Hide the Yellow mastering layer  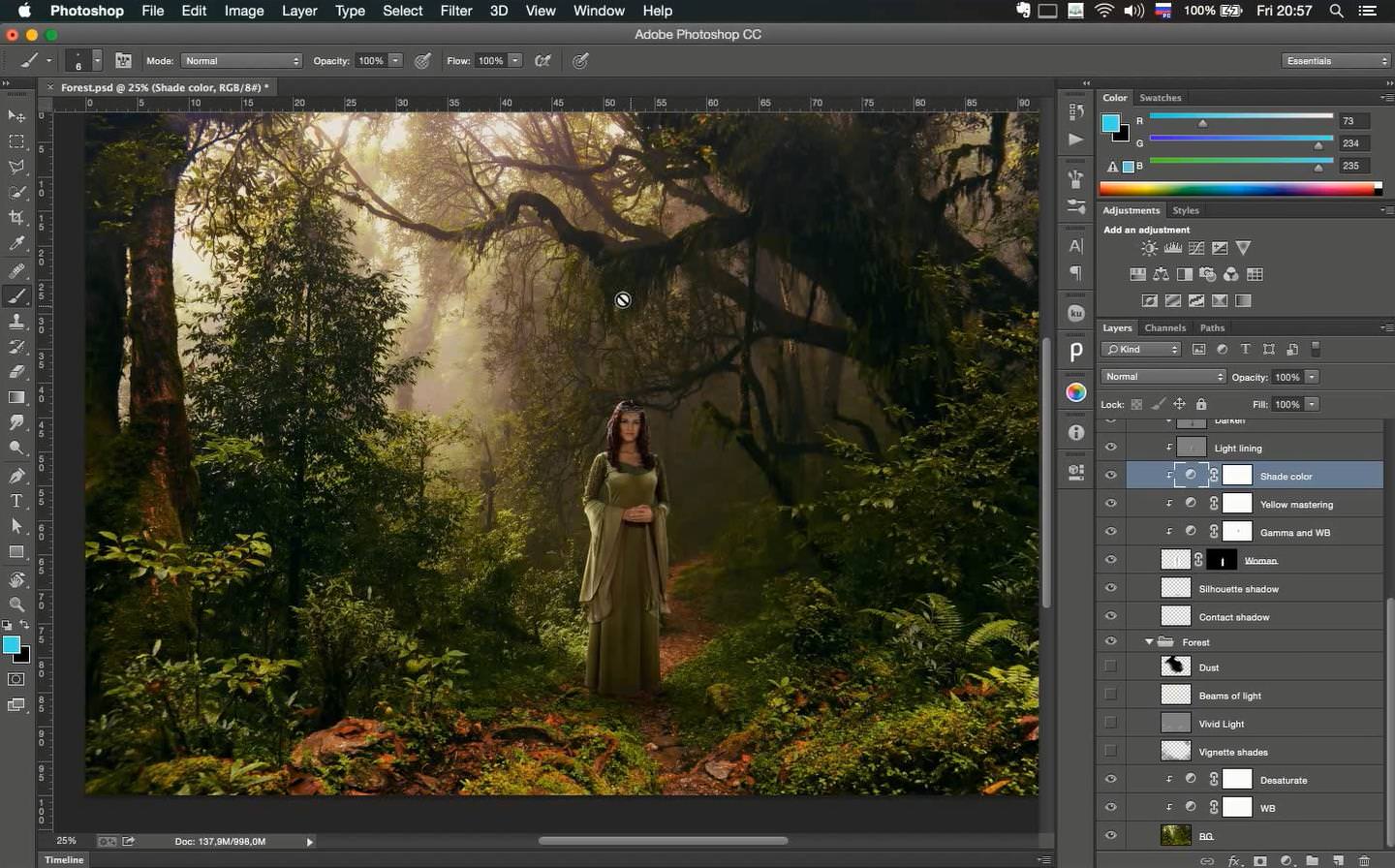pos(1111,504)
